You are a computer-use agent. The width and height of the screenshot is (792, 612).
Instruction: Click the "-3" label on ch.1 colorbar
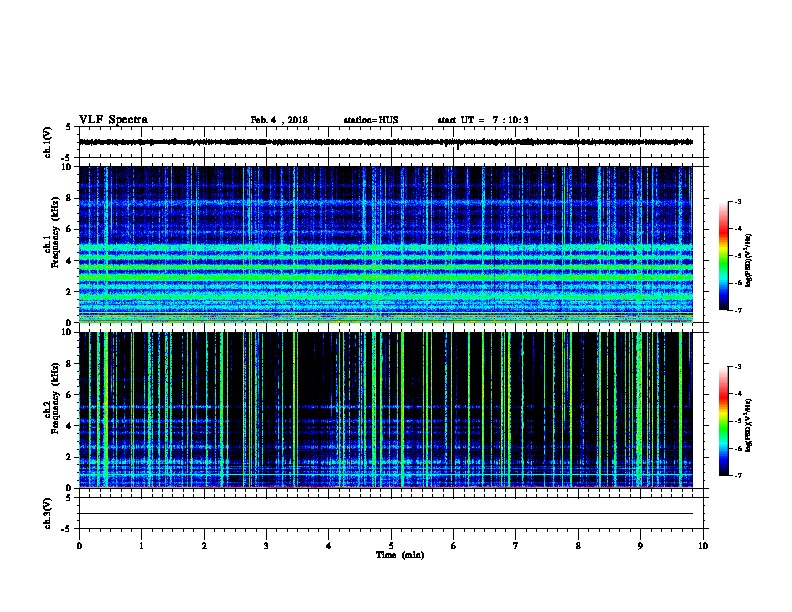(737, 201)
